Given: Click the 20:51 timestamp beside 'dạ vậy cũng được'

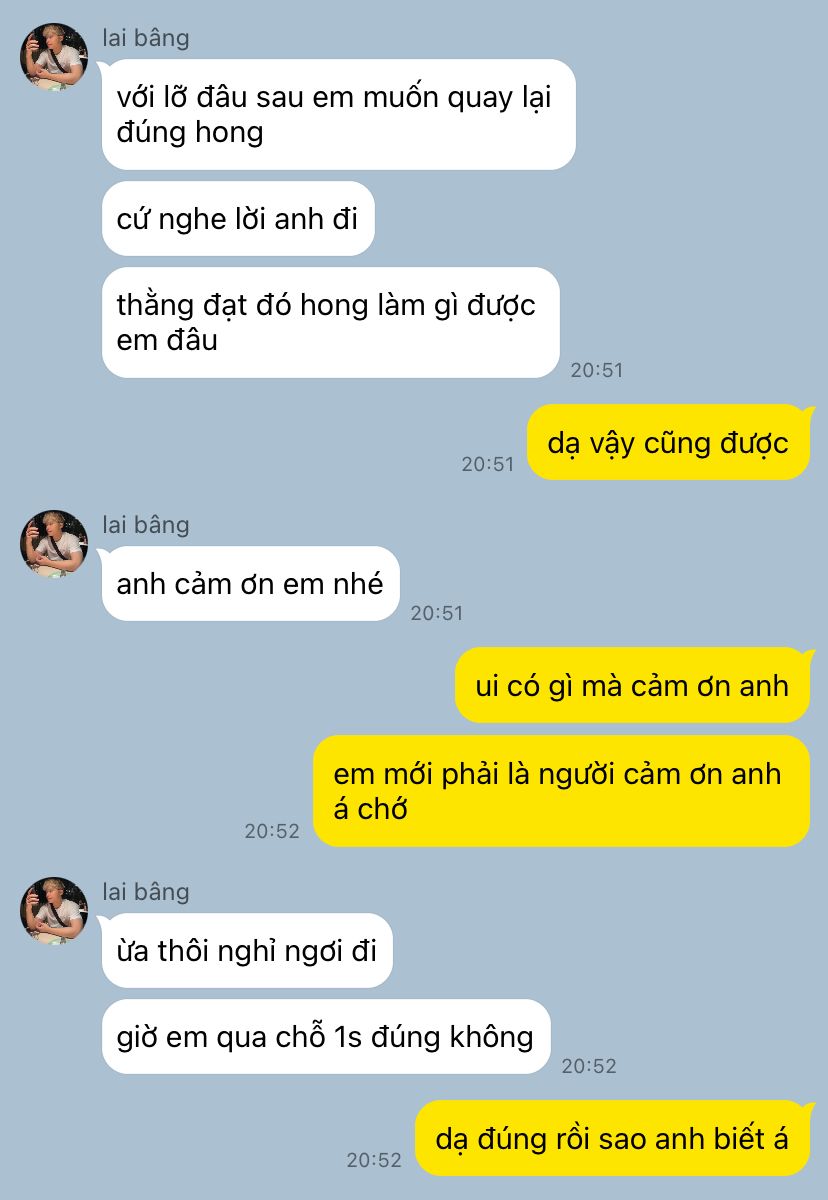Looking at the screenshot, I should (x=487, y=465).
